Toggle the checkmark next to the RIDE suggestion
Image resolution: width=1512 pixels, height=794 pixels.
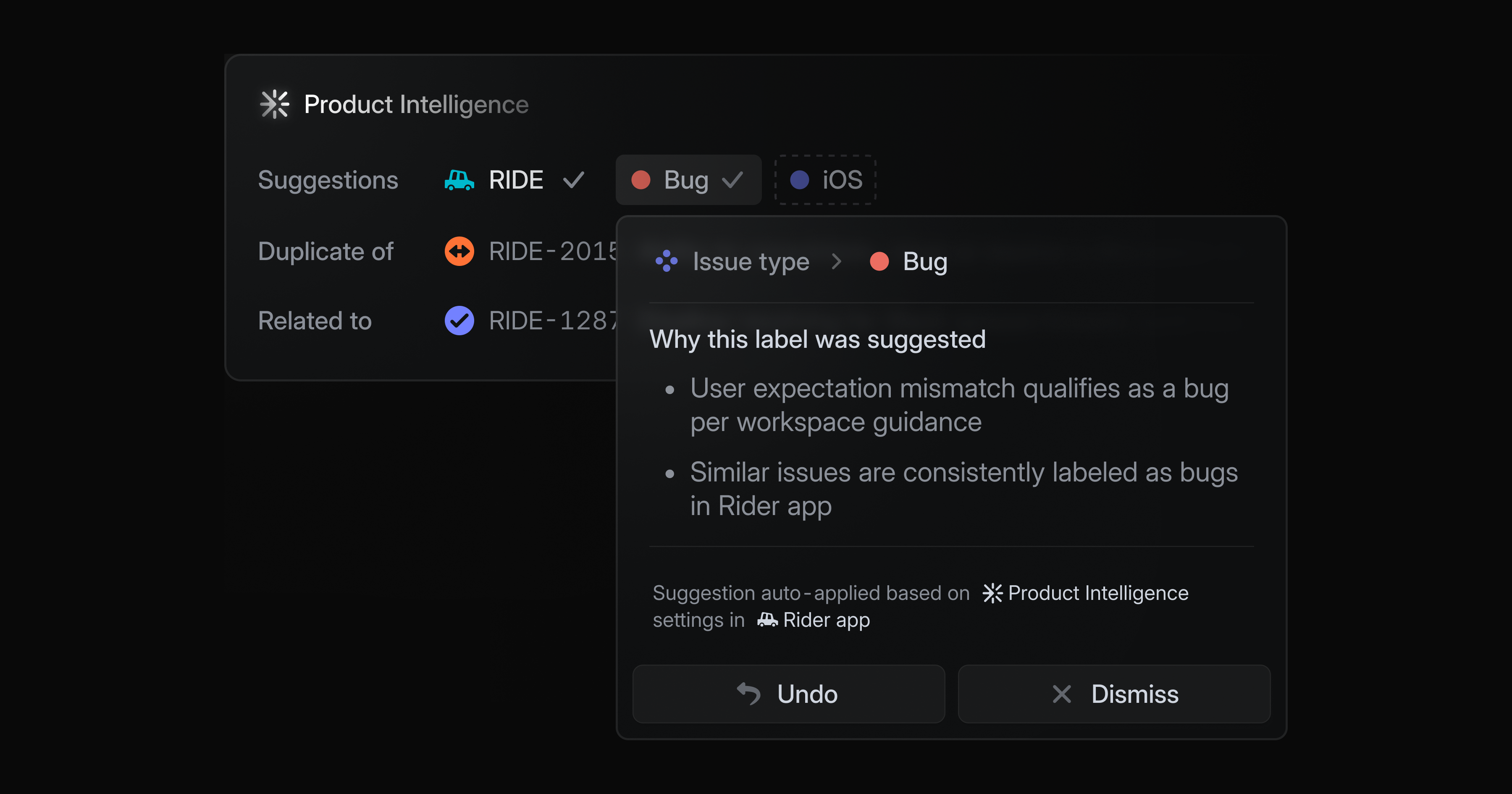point(573,180)
